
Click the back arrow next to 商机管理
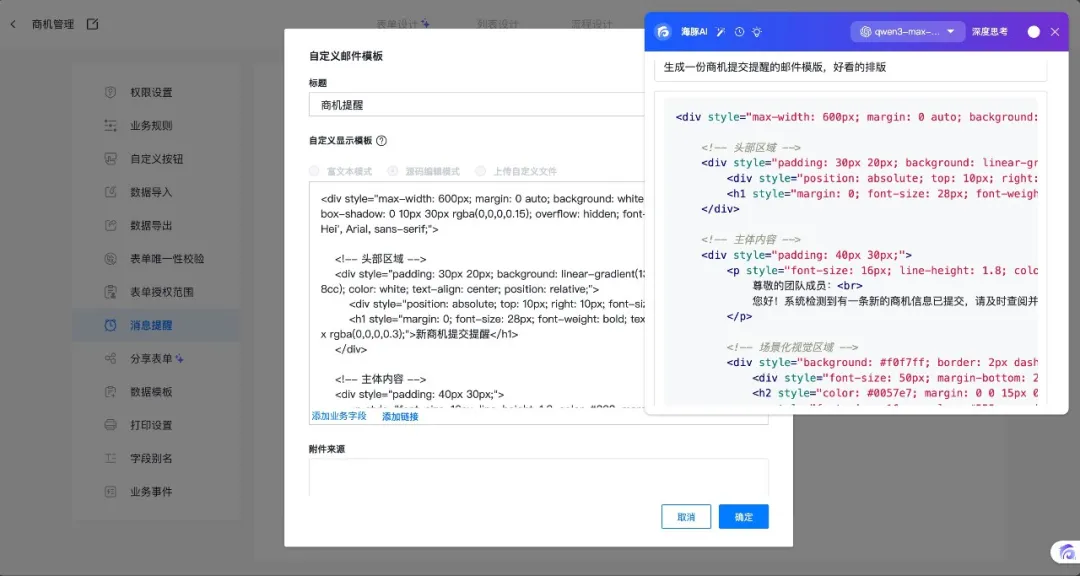[x=13, y=24]
